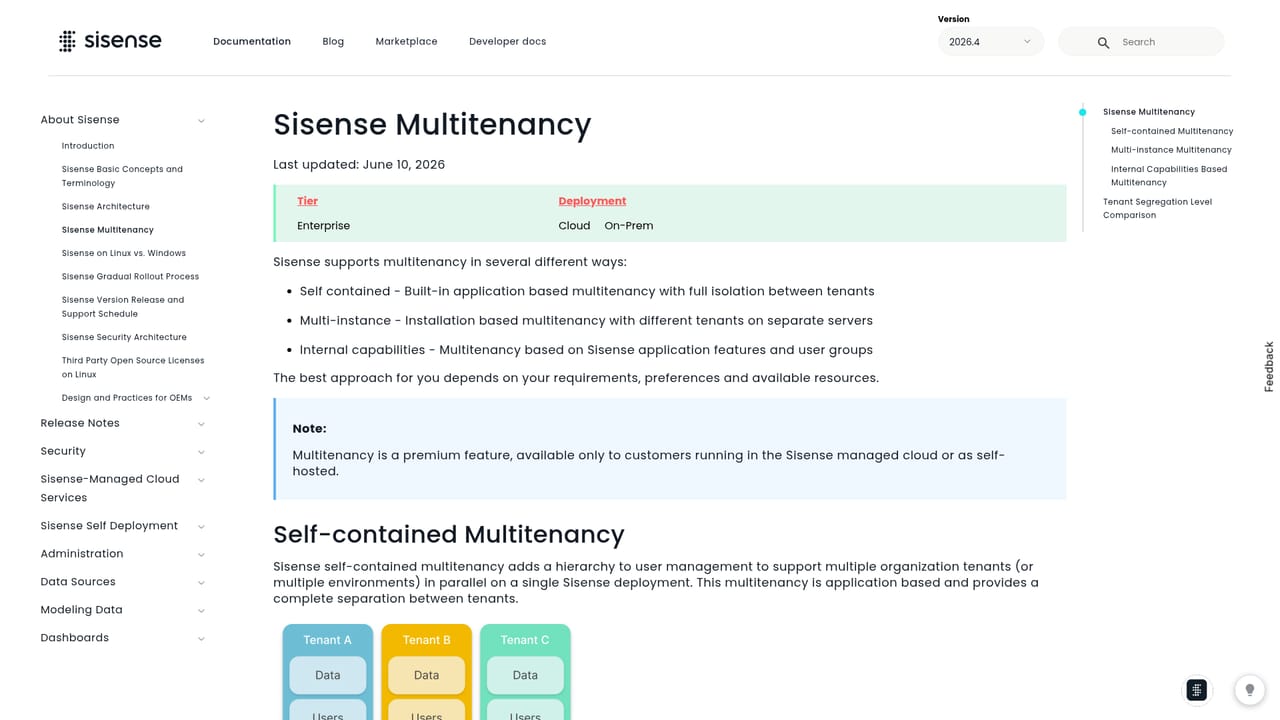Select Sisense Multitenancy in left sidebar
This screenshot has width=1280, height=720.
[108, 230]
